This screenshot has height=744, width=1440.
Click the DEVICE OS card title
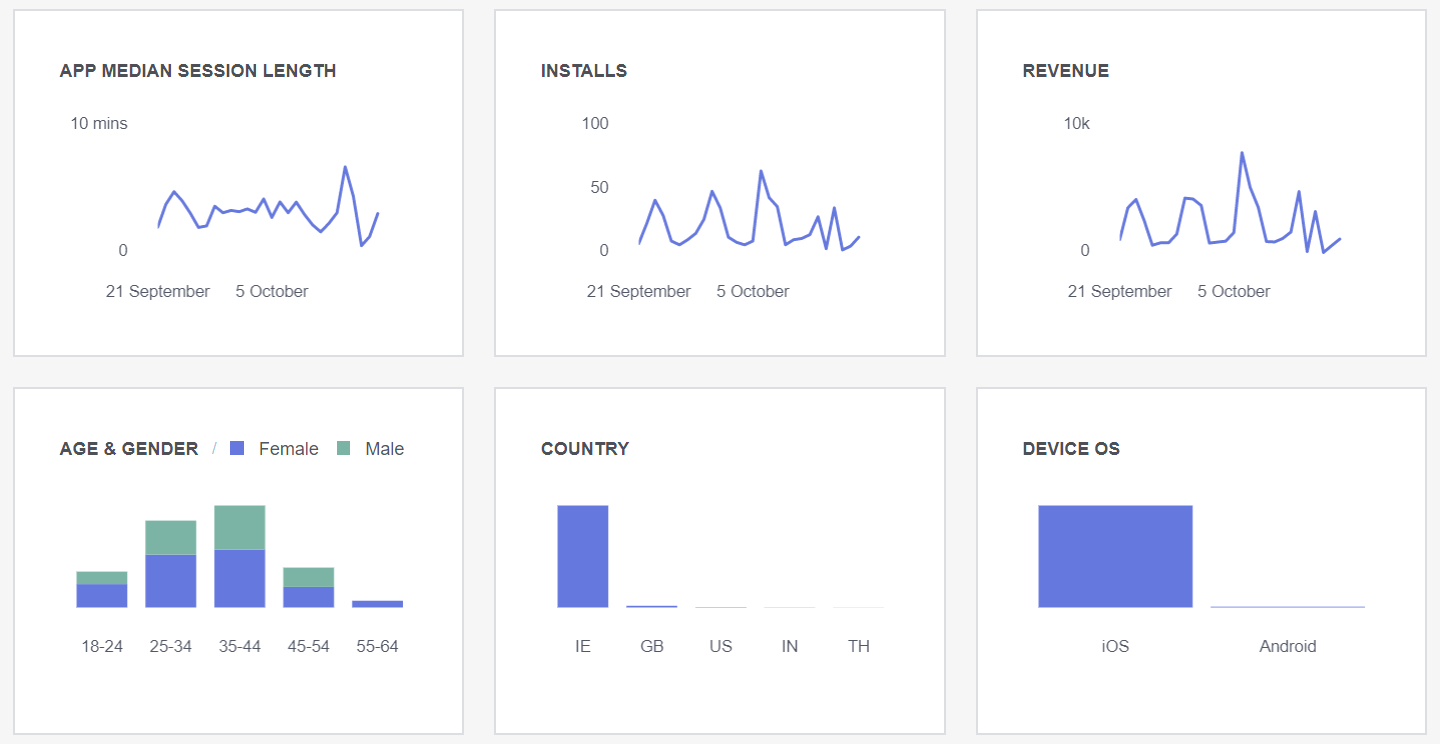click(1071, 449)
